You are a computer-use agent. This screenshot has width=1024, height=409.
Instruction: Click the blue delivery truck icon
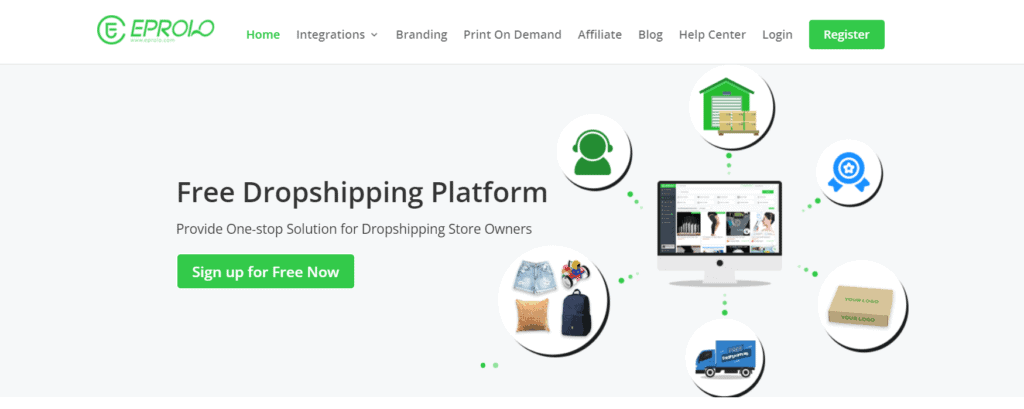coord(725,357)
